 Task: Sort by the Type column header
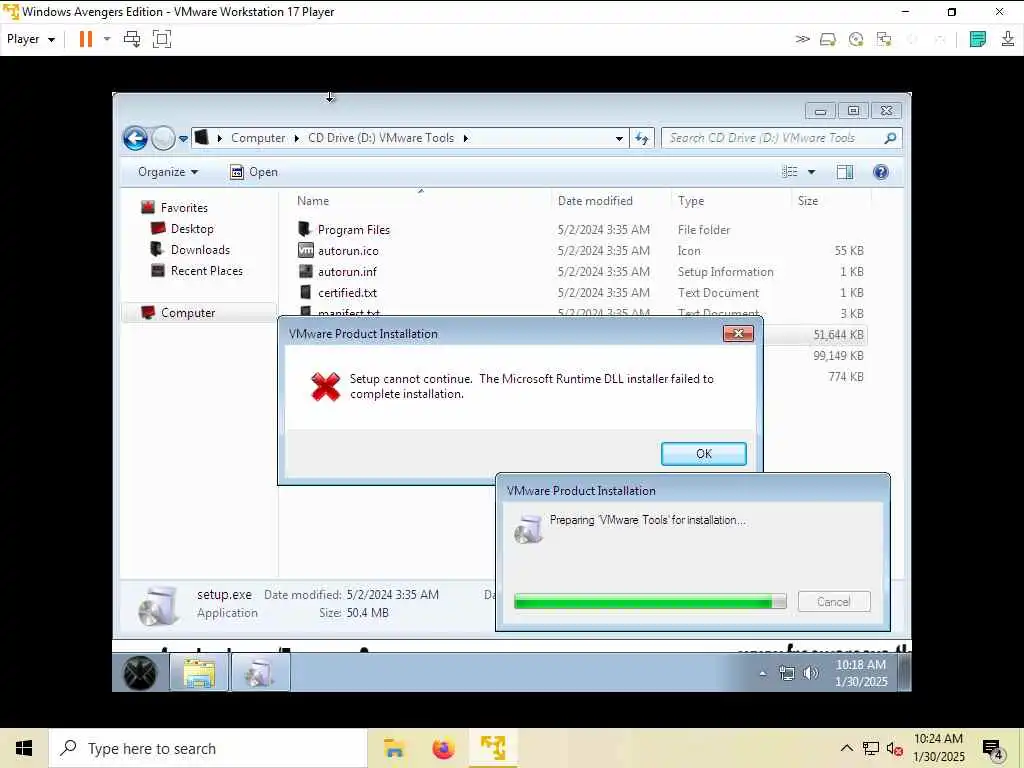click(691, 200)
